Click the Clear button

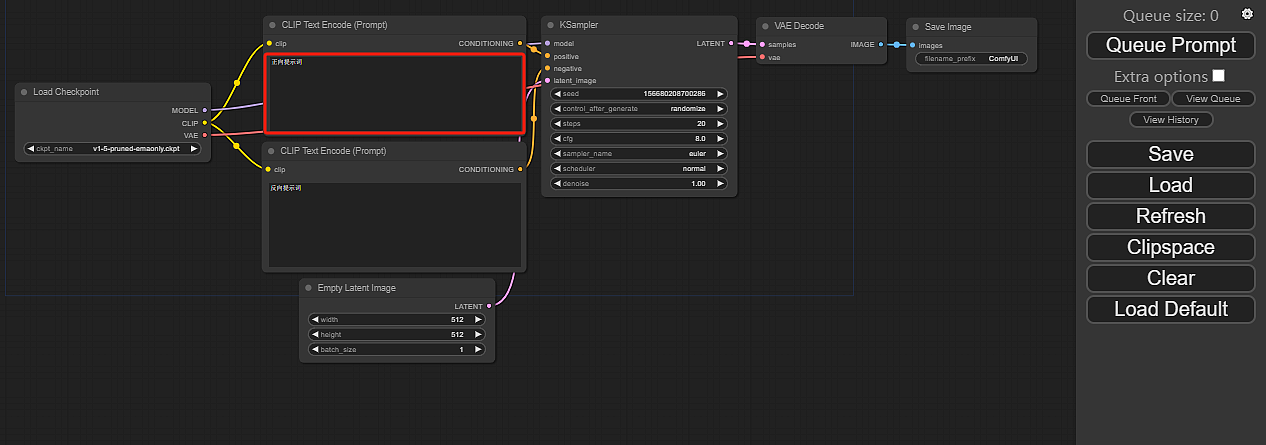[1170, 278]
